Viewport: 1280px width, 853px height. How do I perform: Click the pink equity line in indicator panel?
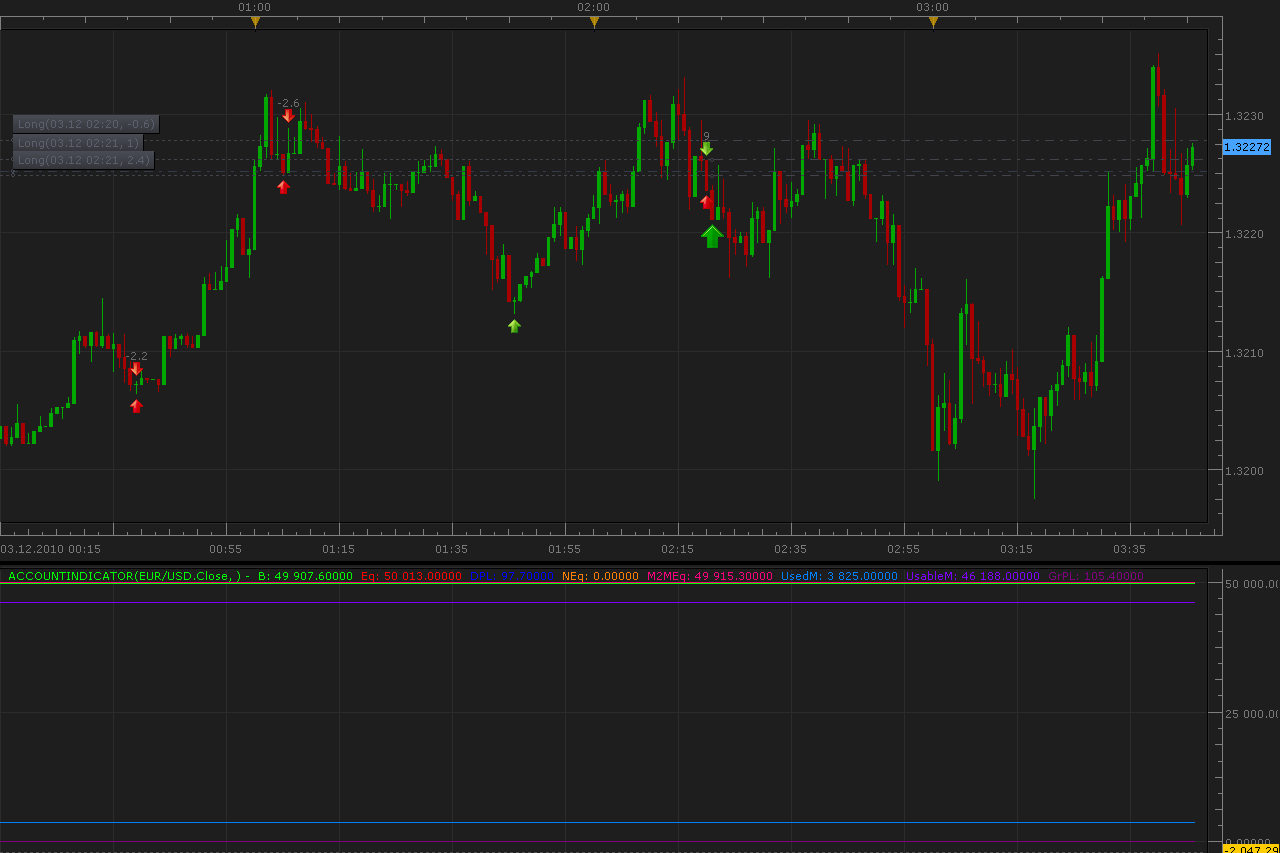(597, 583)
